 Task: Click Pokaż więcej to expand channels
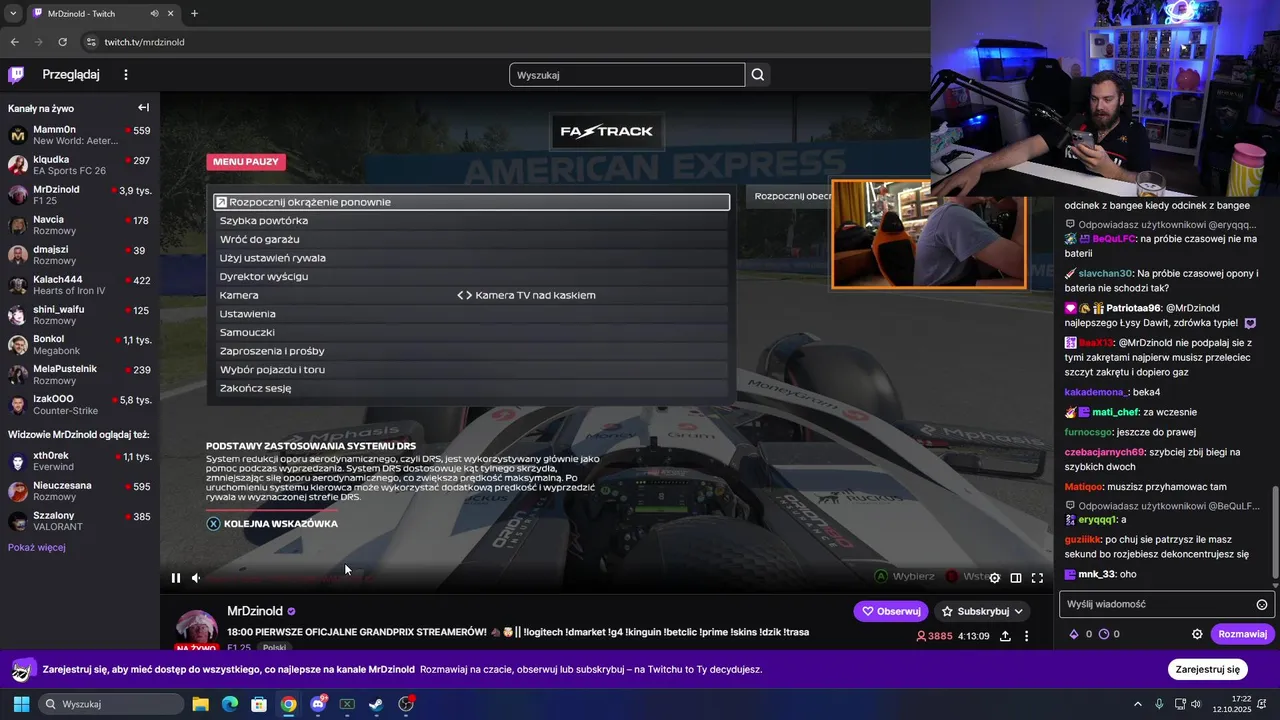pyautogui.click(x=37, y=547)
